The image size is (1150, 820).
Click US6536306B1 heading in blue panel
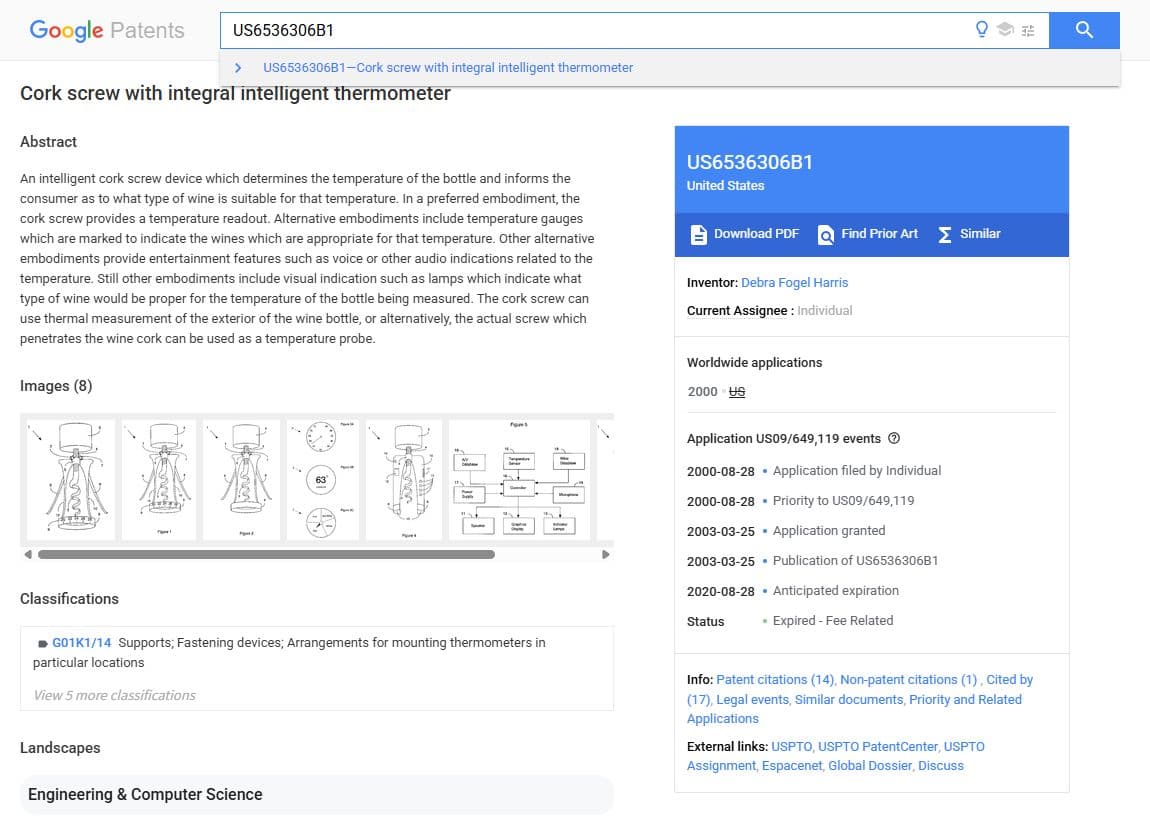pos(750,162)
